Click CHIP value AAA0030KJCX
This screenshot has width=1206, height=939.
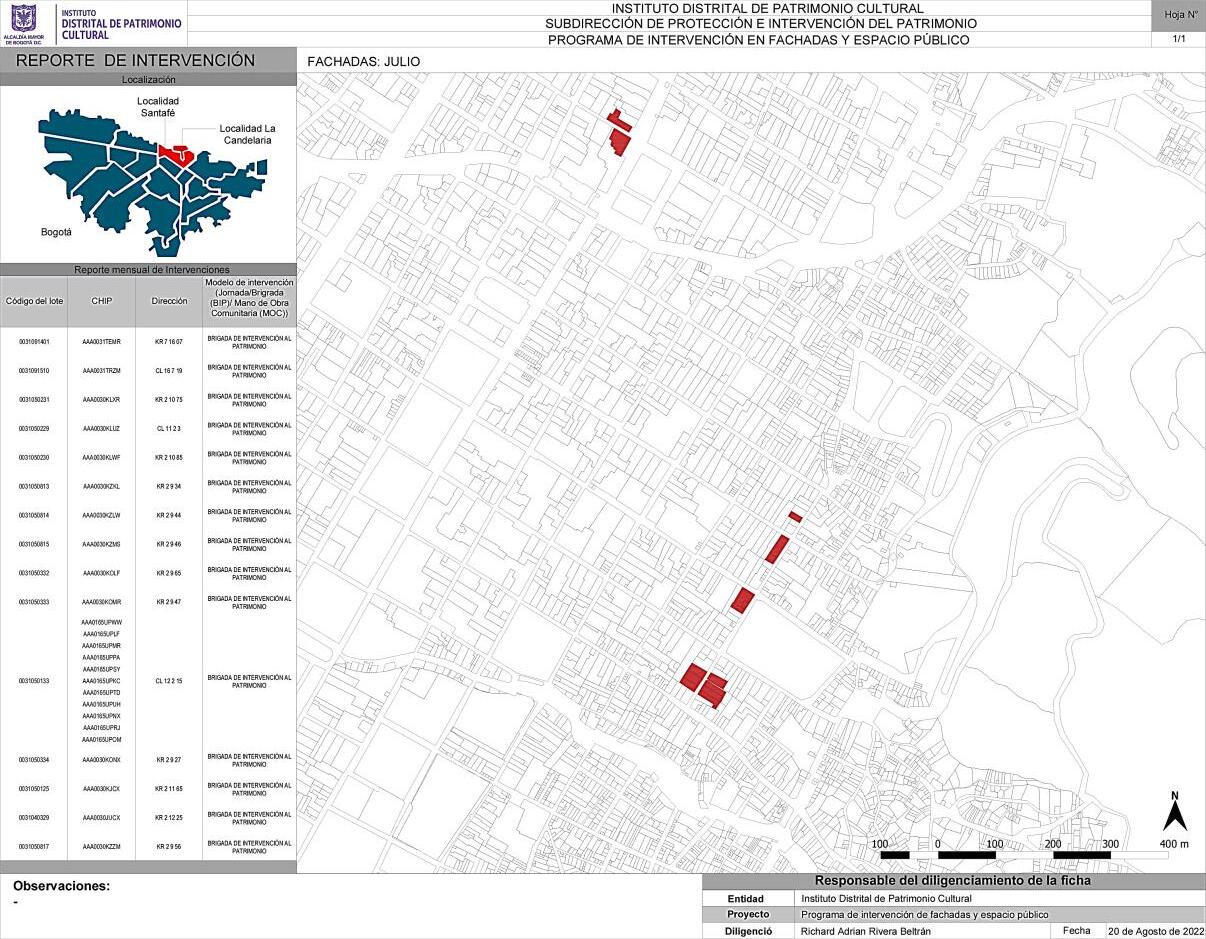coord(101,789)
